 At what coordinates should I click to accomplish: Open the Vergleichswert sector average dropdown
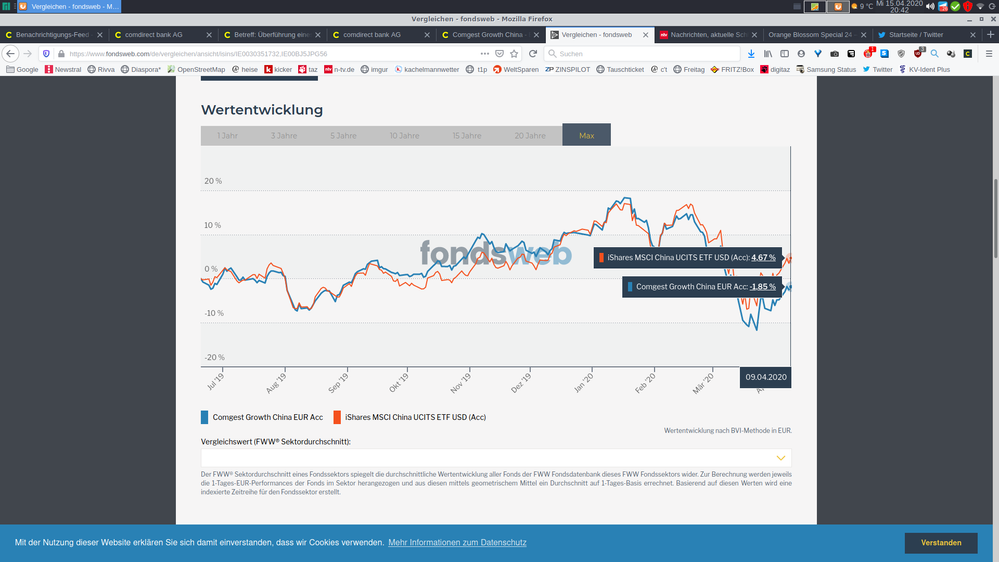[496, 456]
